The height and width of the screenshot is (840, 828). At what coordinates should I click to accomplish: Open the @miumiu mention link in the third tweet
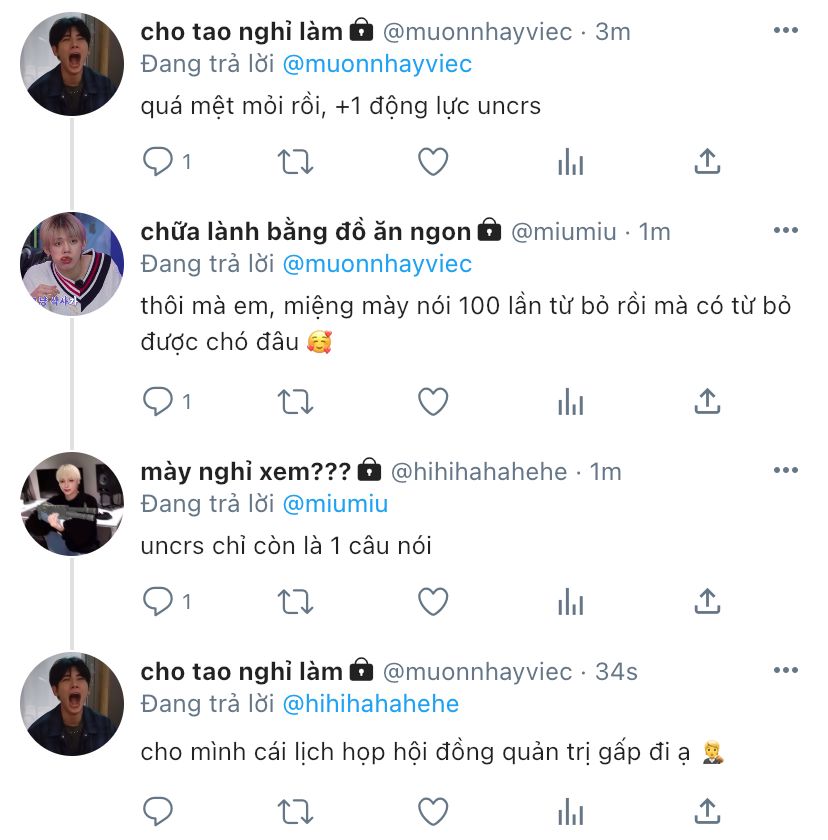click(x=335, y=504)
